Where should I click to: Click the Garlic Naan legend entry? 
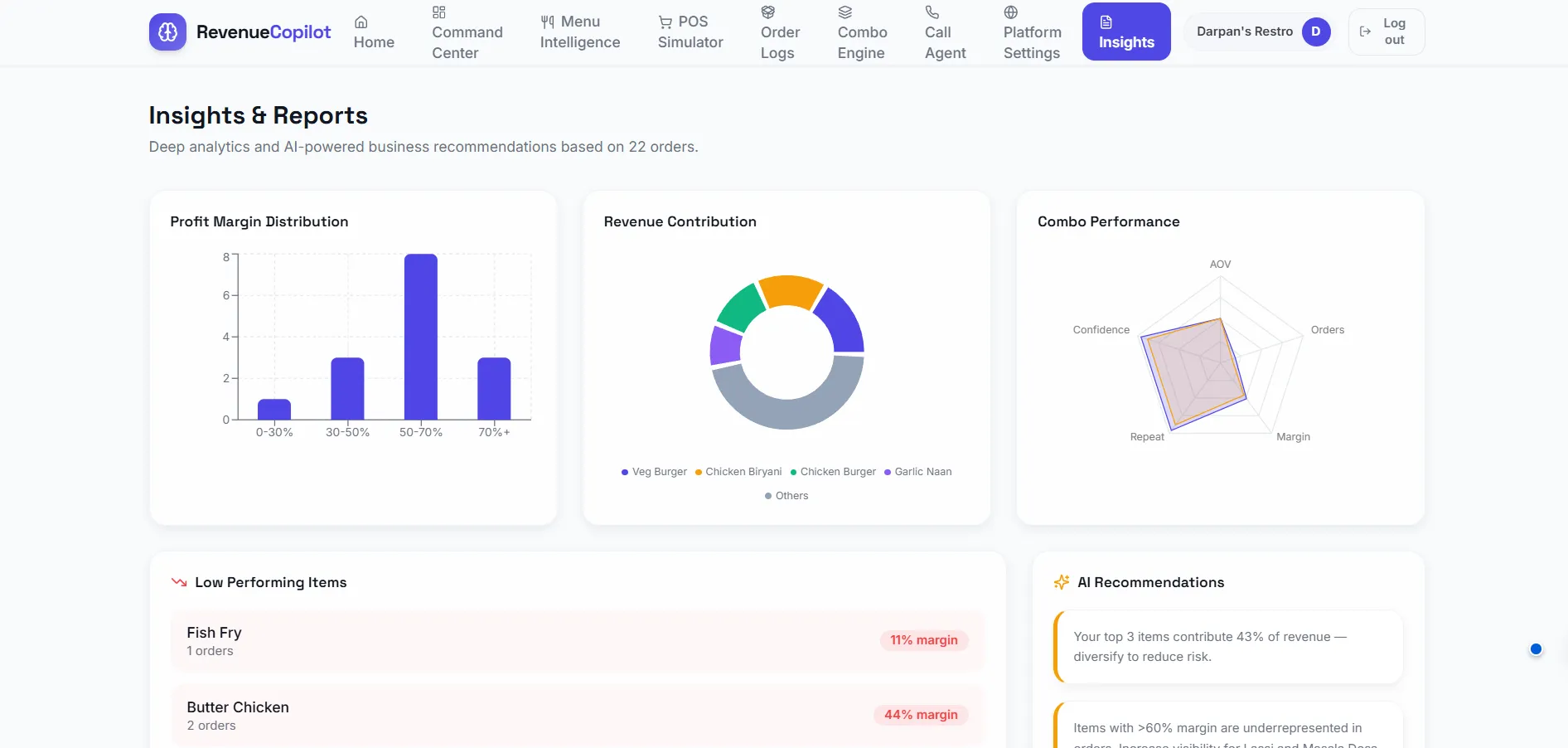(x=917, y=472)
